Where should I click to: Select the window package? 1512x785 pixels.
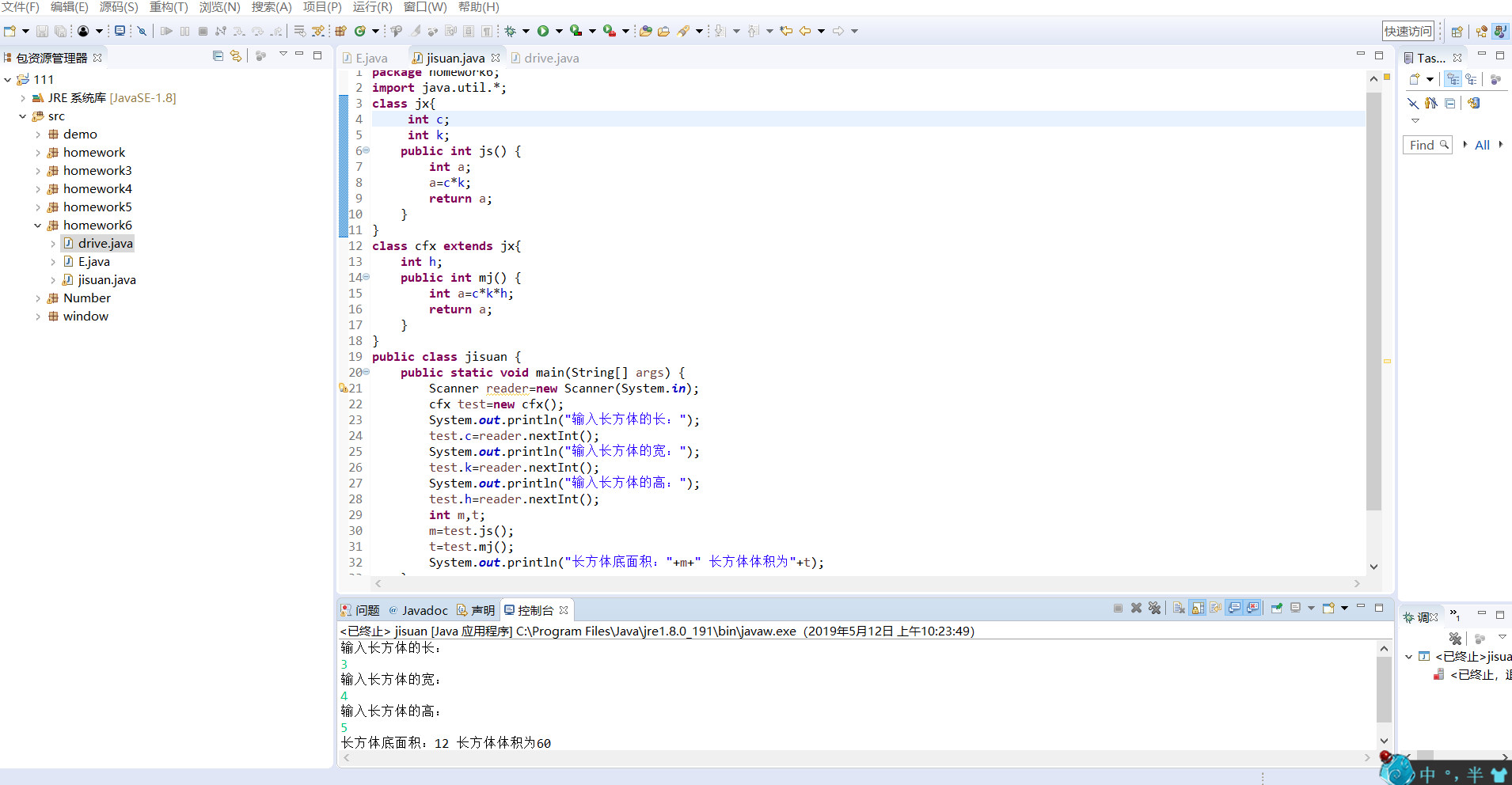[x=85, y=317]
